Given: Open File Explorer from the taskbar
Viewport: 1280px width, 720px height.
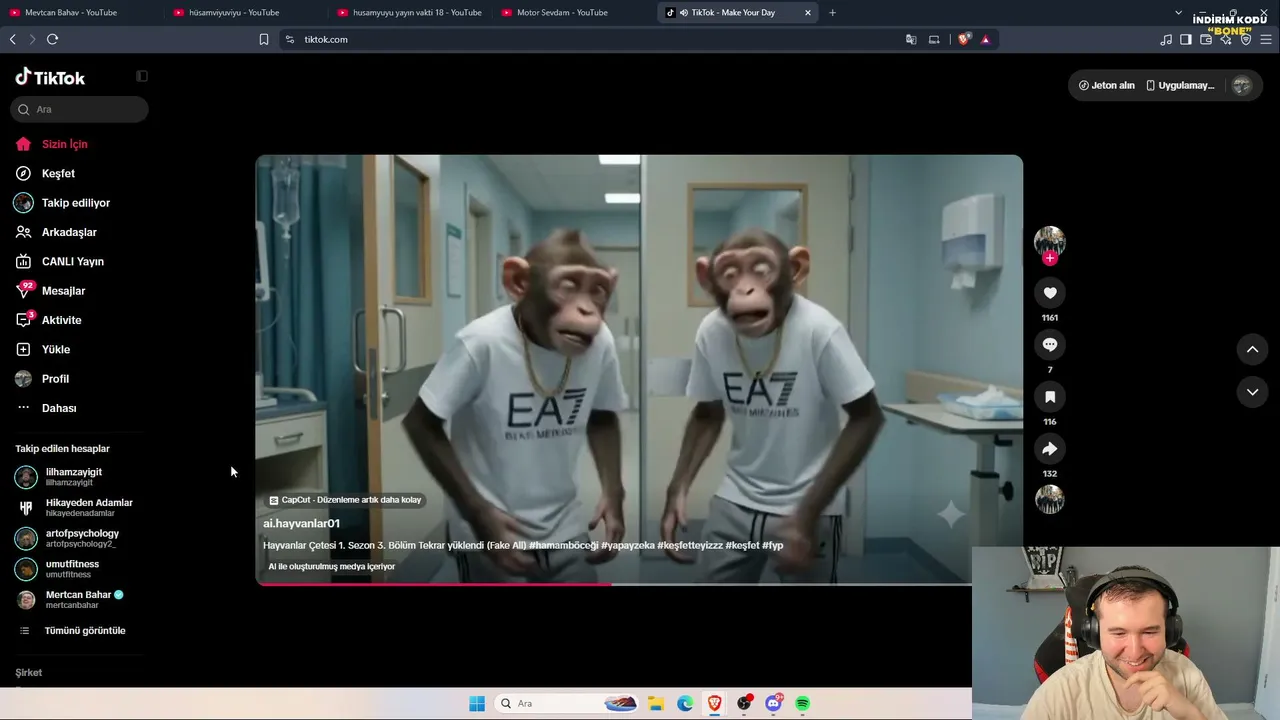Looking at the screenshot, I should click(655, 703).
